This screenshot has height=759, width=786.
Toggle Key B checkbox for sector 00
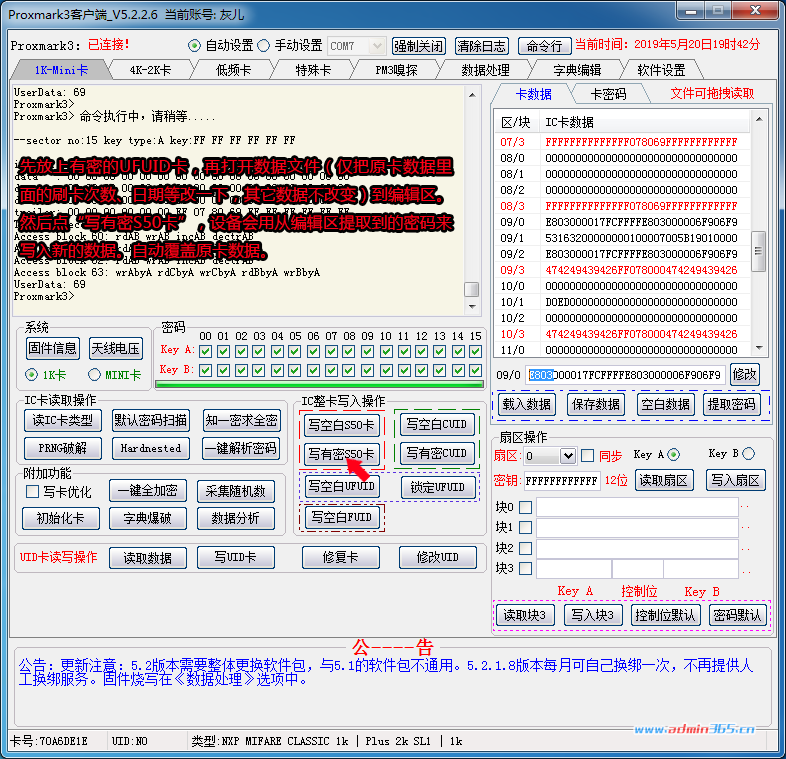pyautogui.click(x=206, y=370)
